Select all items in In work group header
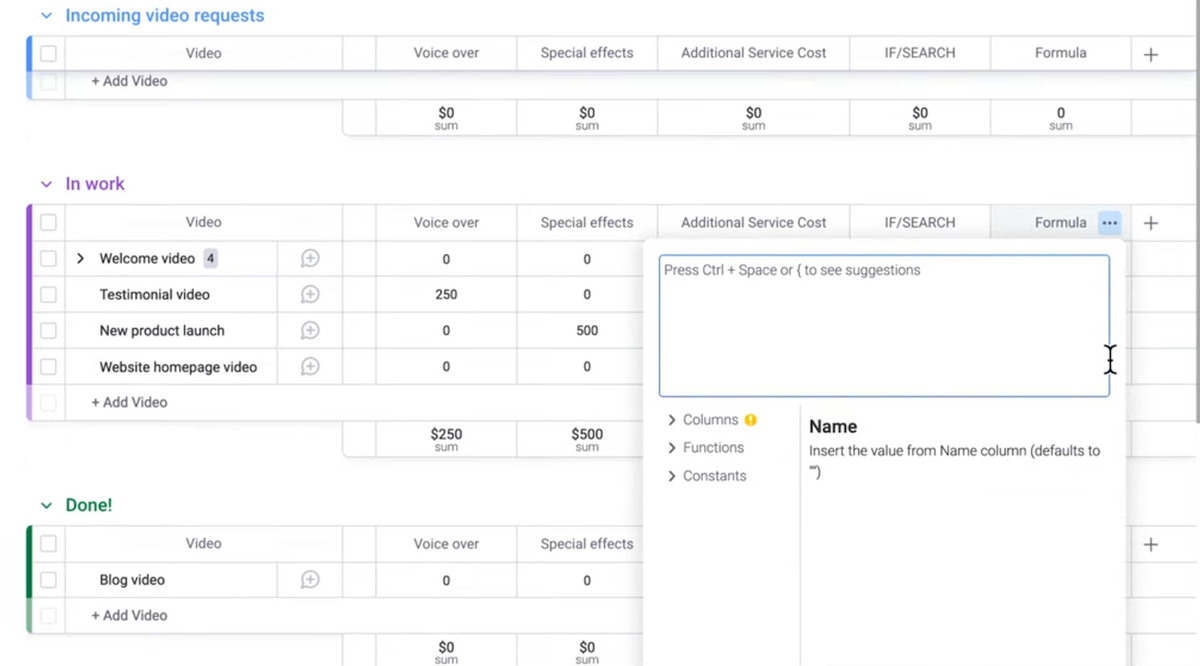1200x666 pixels. (x=48, y=223)
